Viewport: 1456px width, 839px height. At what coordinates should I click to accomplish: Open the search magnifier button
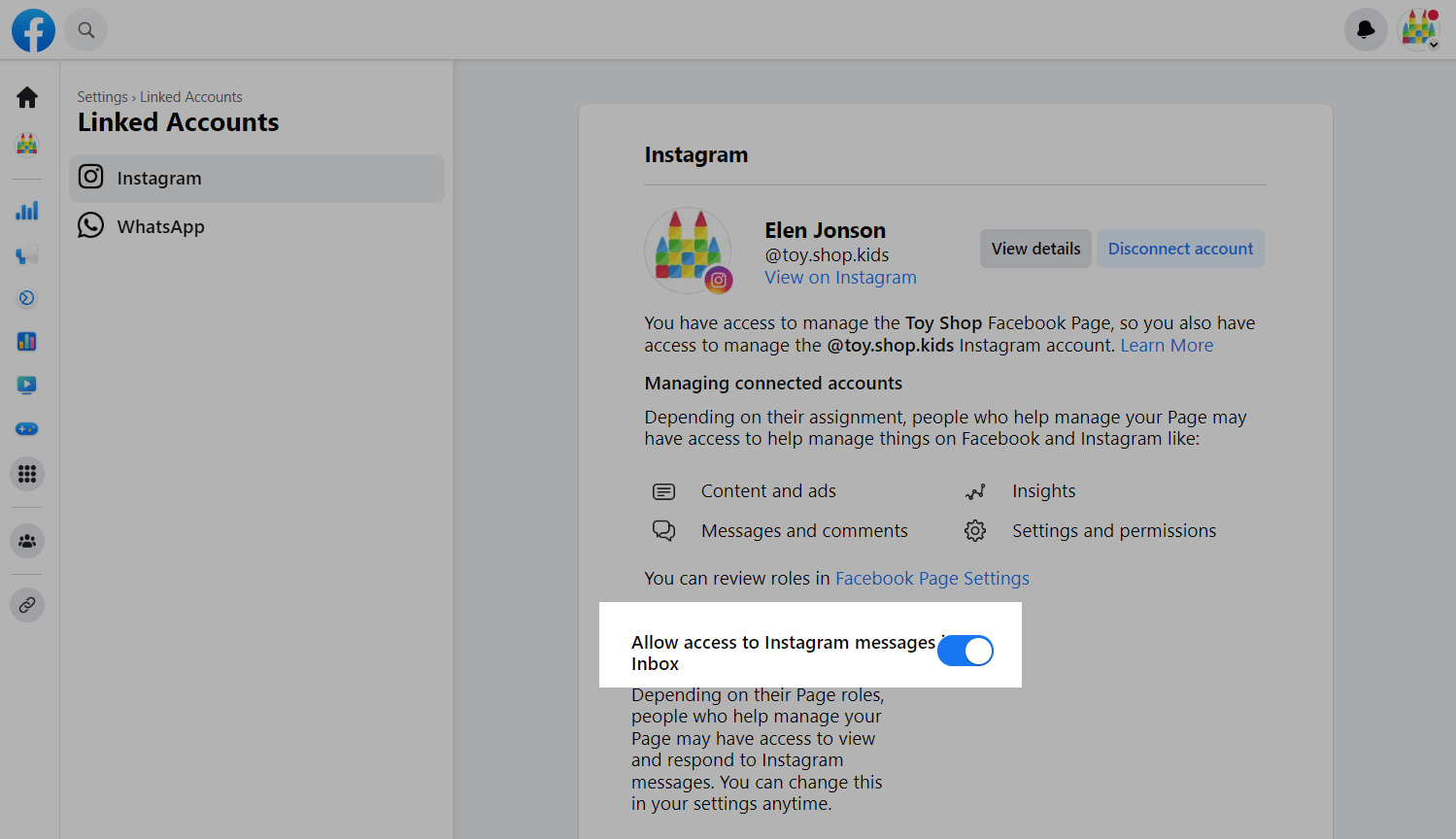click(86, 30)
